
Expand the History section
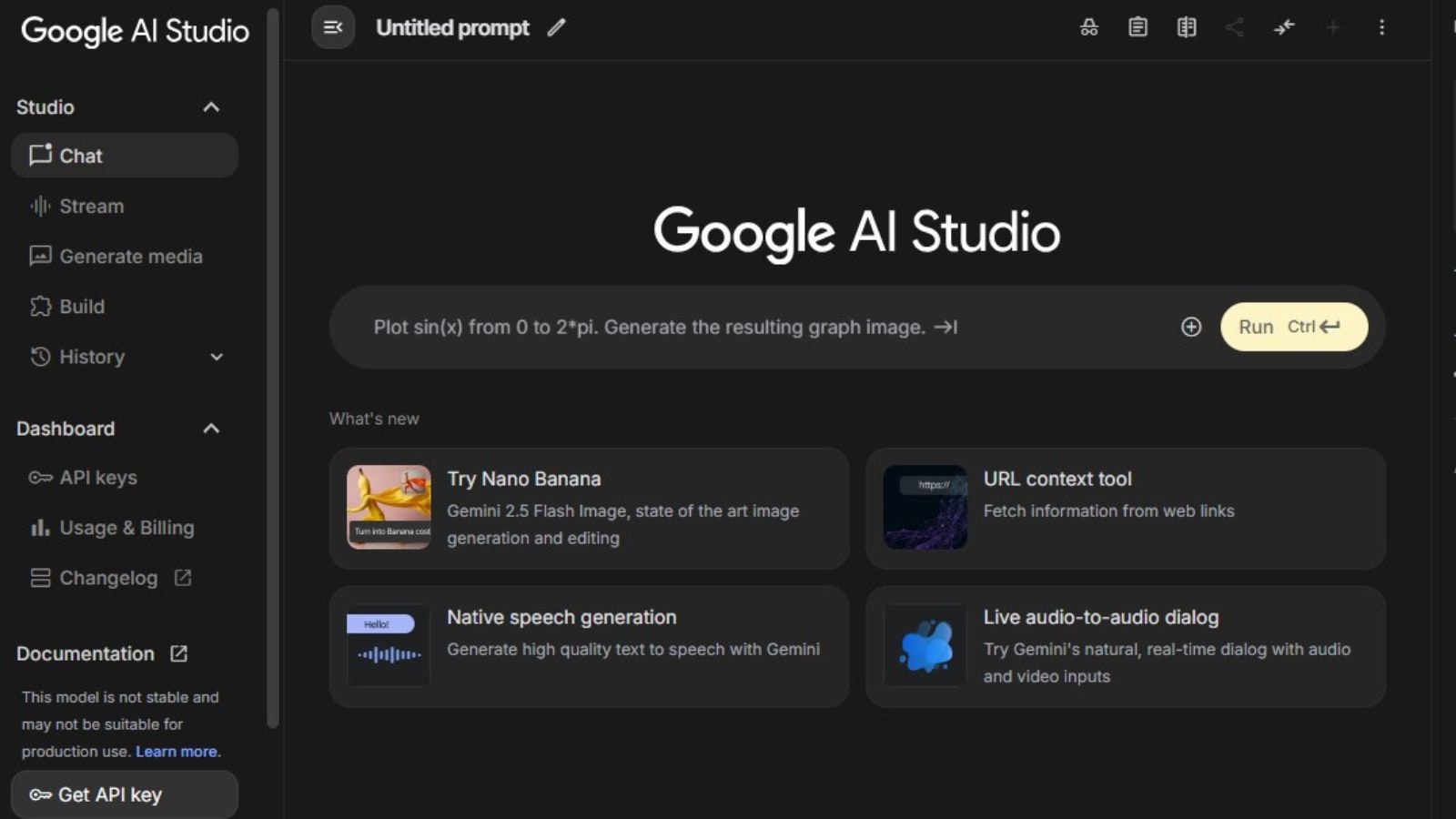216,357
